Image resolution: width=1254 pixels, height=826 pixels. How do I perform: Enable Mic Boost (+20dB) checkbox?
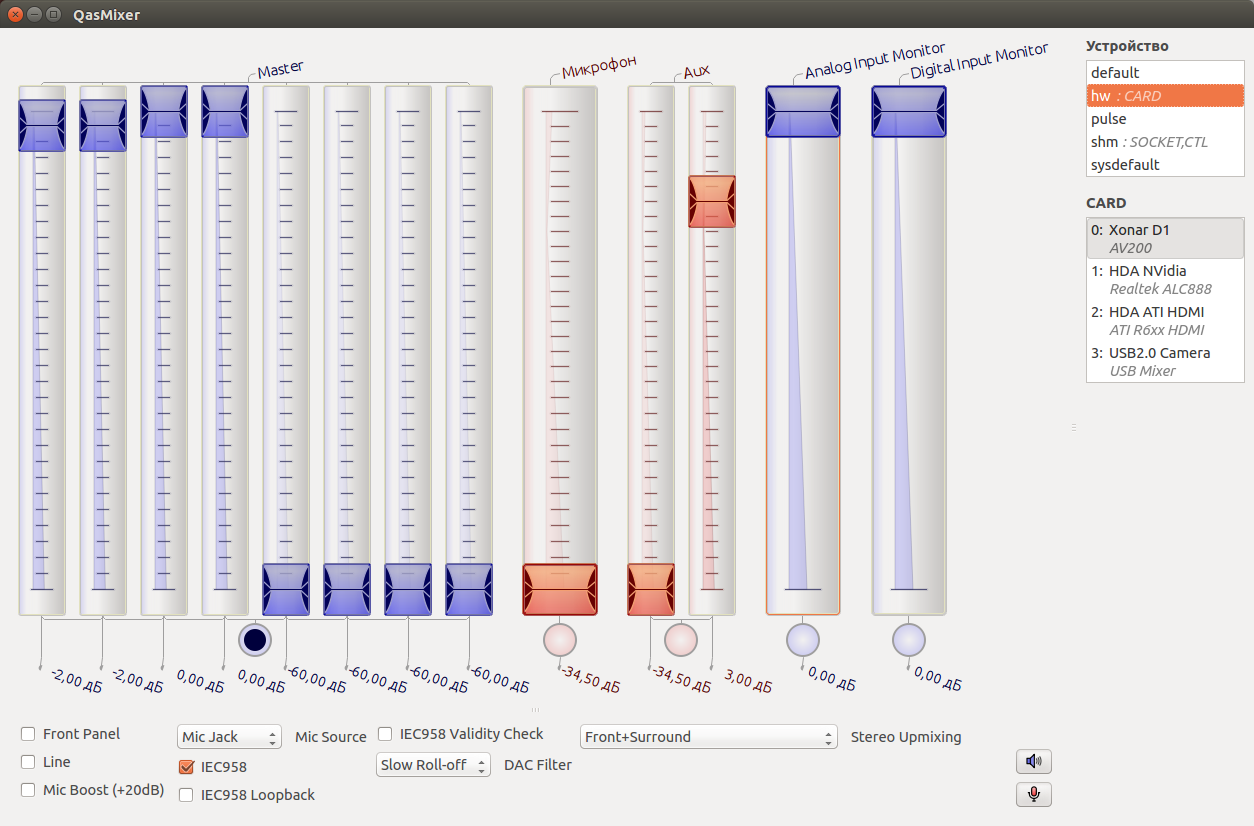coord(28,790)
